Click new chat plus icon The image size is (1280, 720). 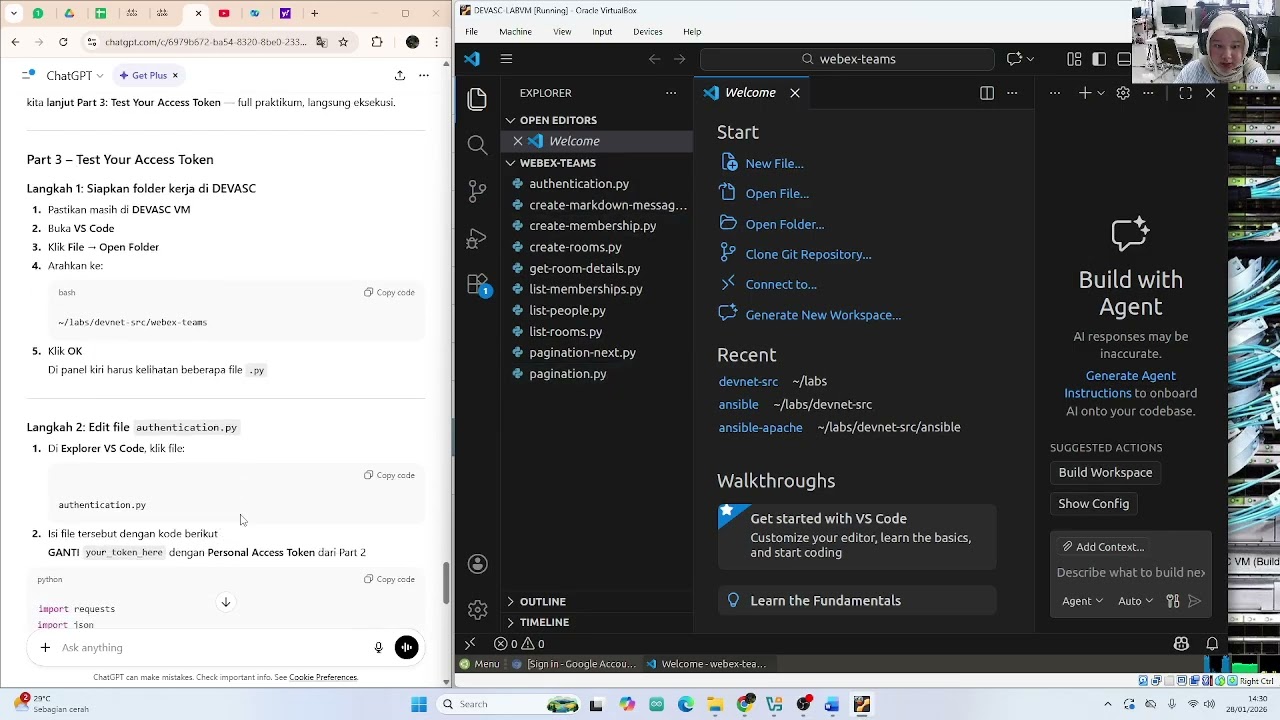click(x=1084, y=93)
